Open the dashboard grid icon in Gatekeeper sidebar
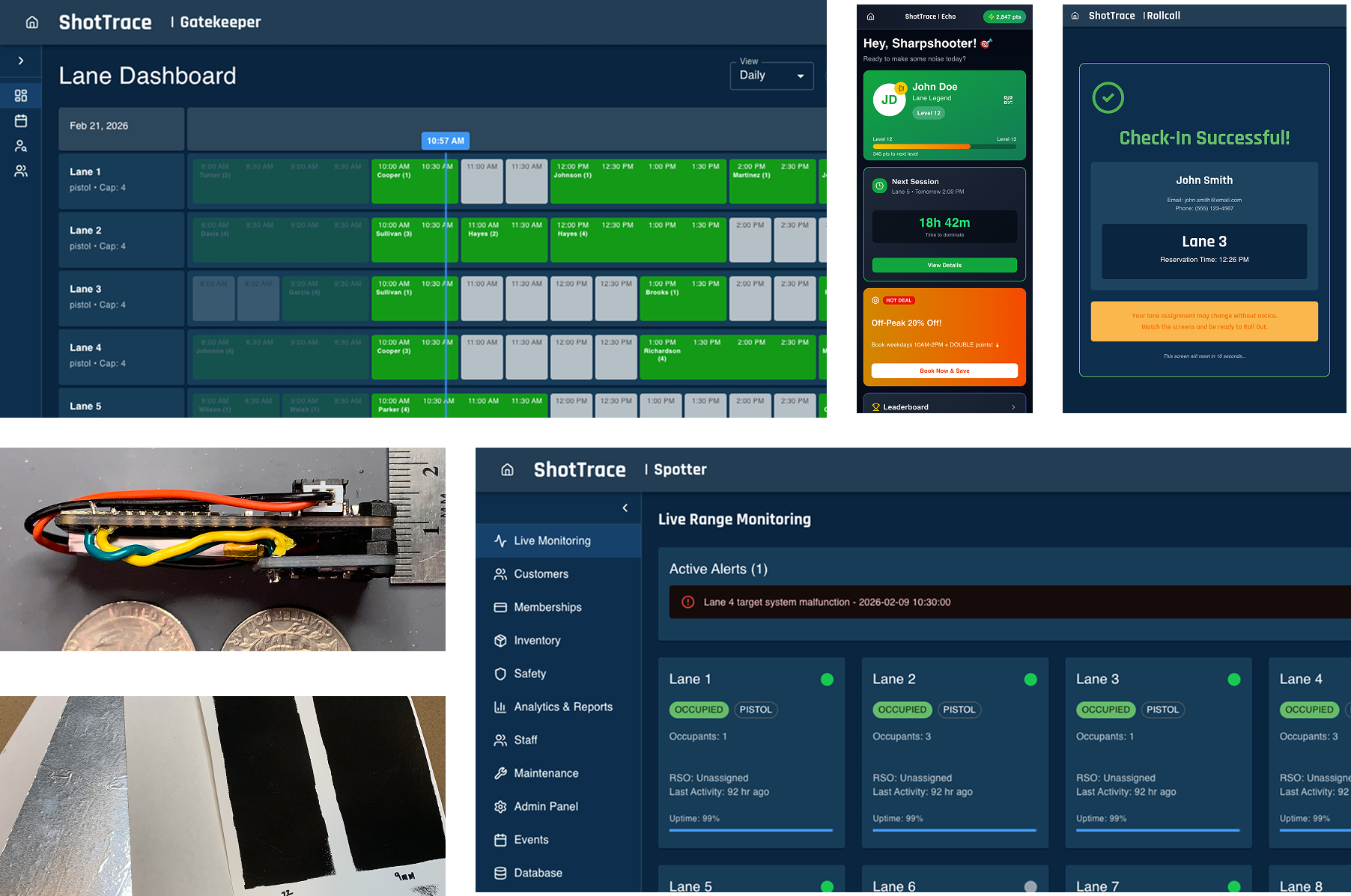Image resolution: width=1351 pixels, height=896 pixels. [21, 96]
